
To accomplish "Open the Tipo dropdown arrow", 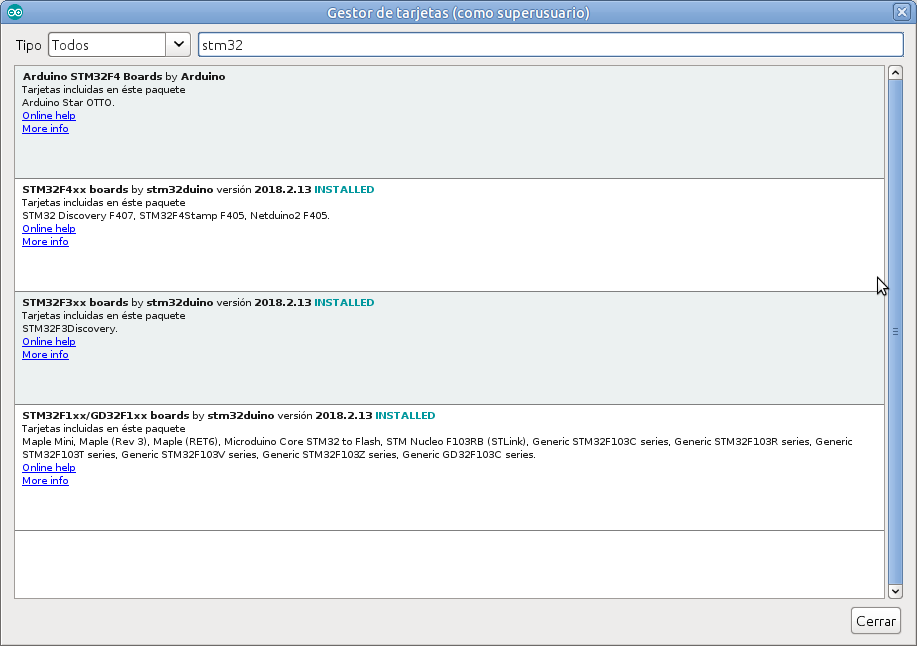I will 178,44.
